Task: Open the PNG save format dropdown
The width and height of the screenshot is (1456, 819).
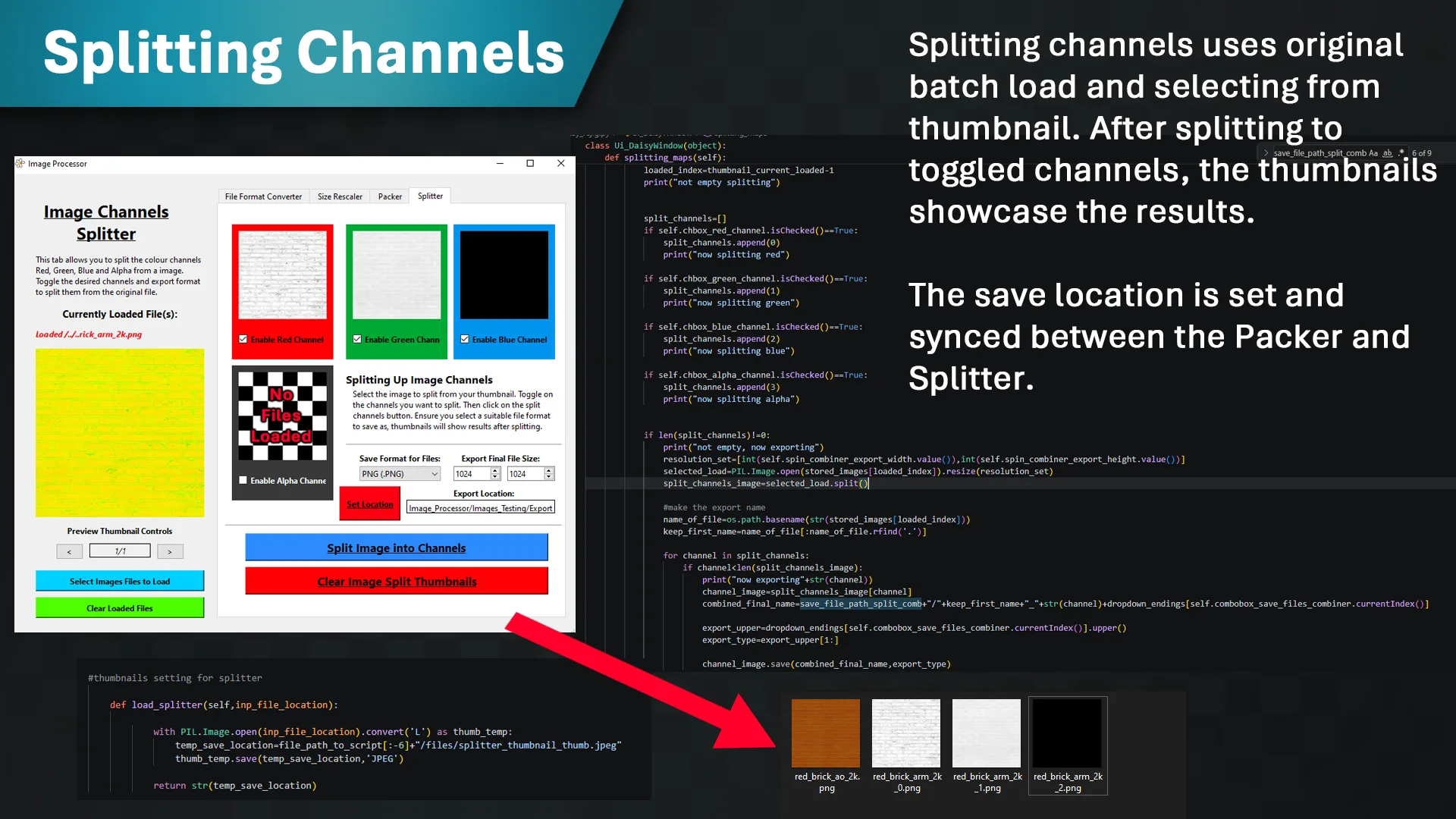Action: [400, 474]
